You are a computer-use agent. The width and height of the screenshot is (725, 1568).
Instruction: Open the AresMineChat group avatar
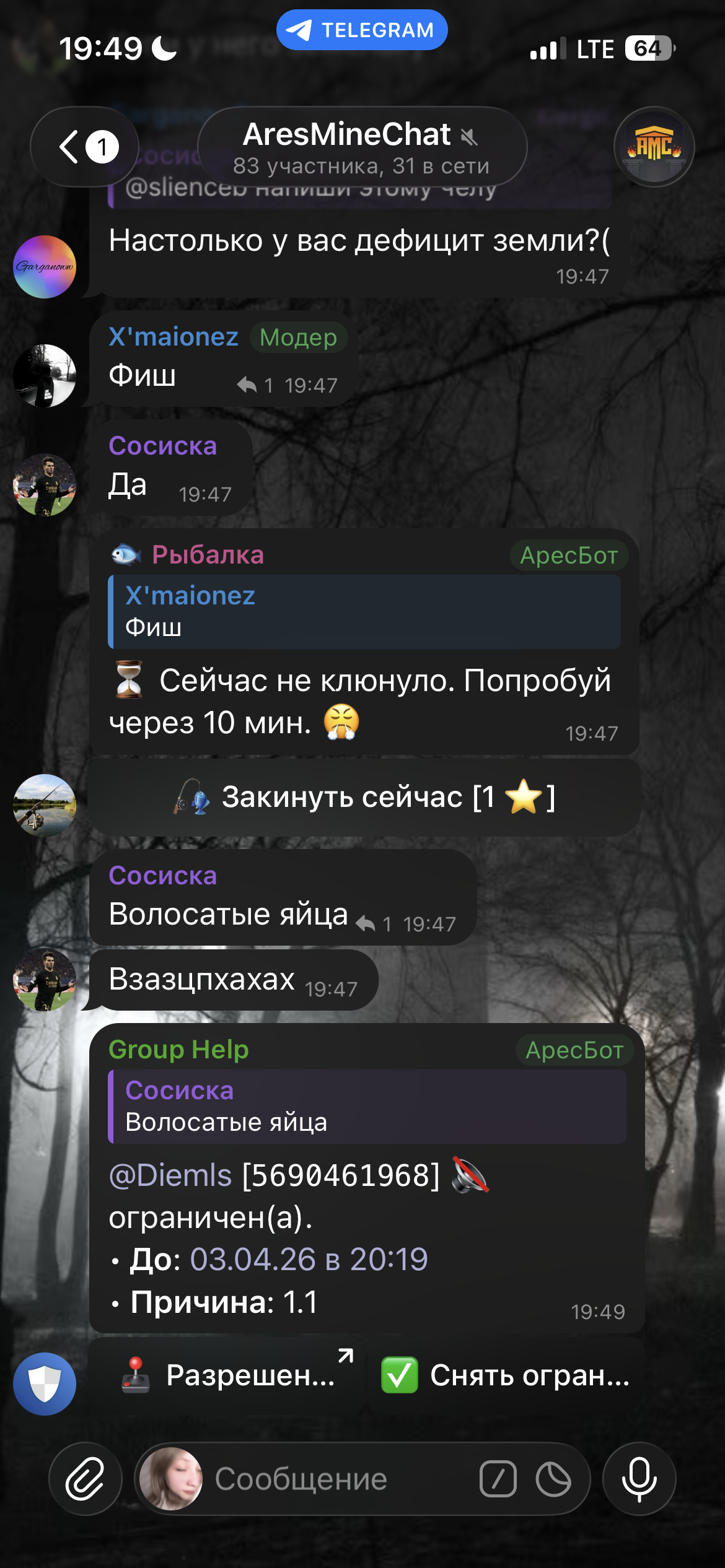pyautogui.click(x=654, y=147)
